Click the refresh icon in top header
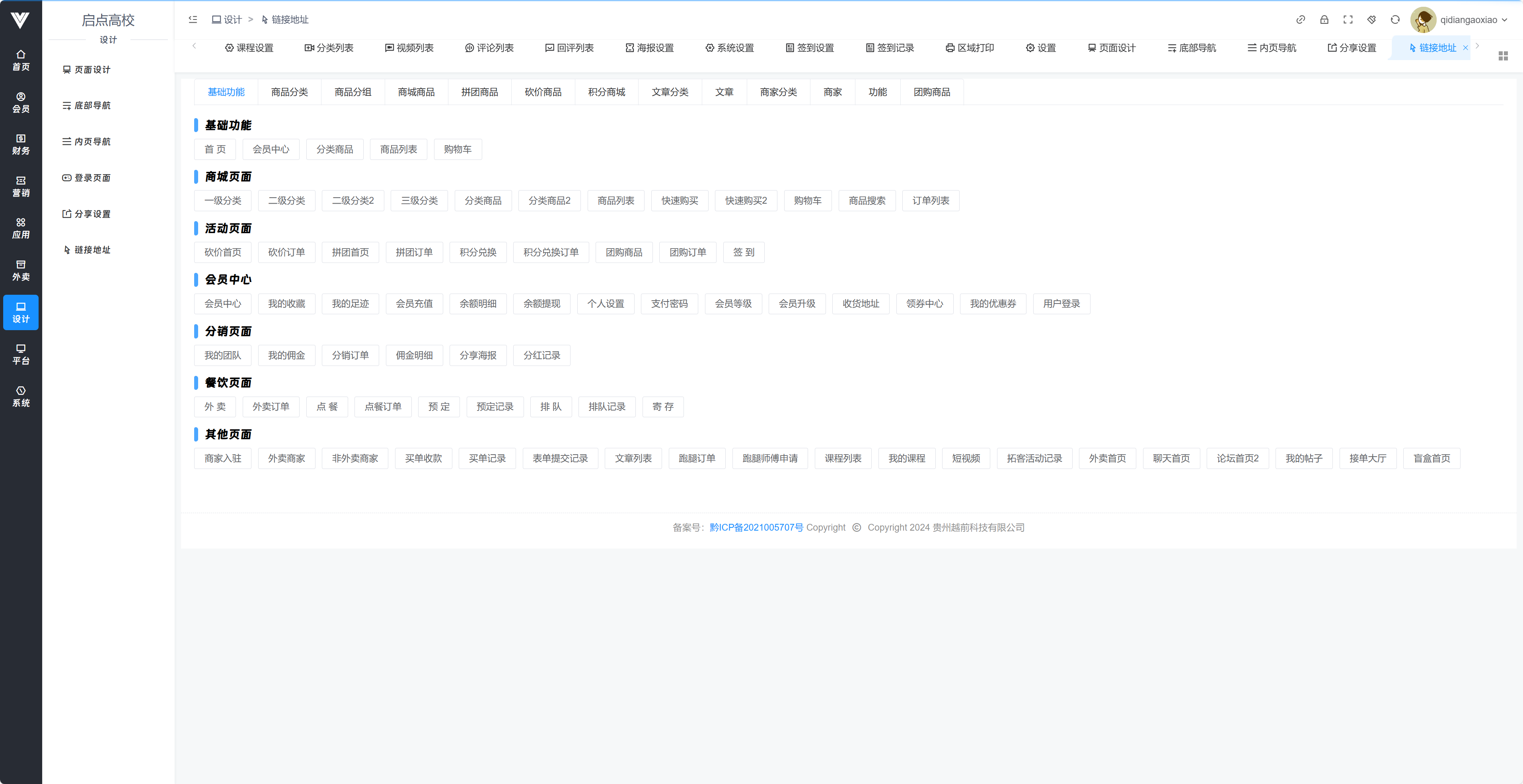 [x=1395, y=19]
